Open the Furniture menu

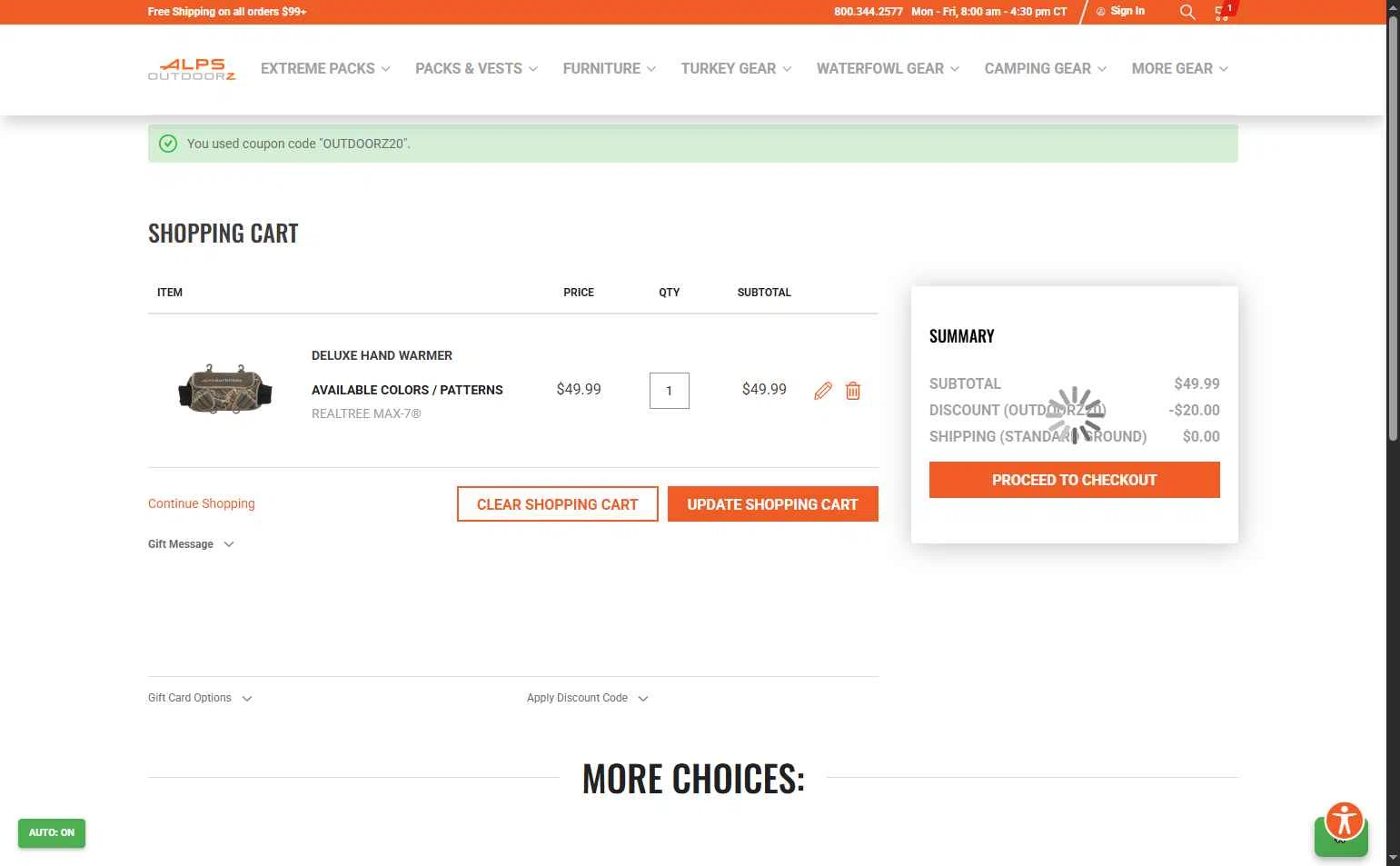coord(609,68)
